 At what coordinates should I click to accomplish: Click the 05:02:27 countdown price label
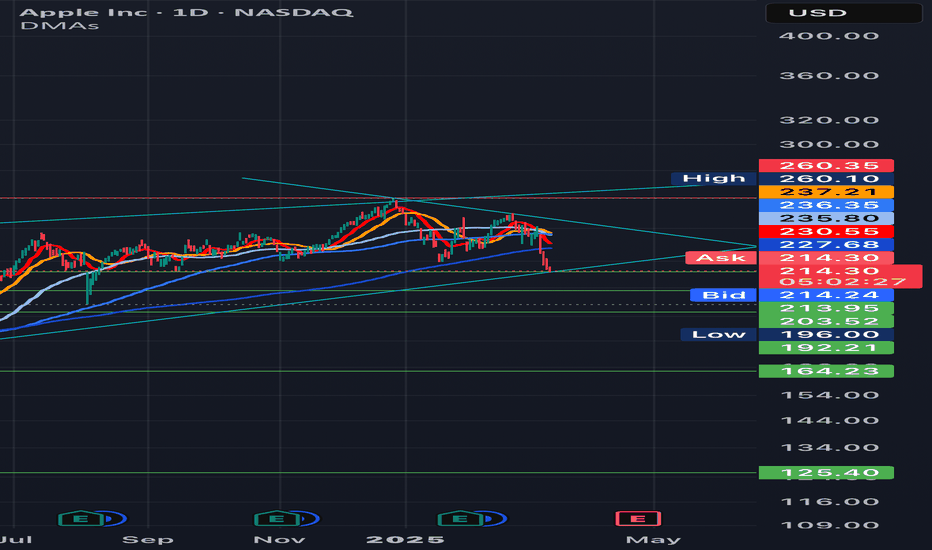pyautogui.click(x=840, y=276)
